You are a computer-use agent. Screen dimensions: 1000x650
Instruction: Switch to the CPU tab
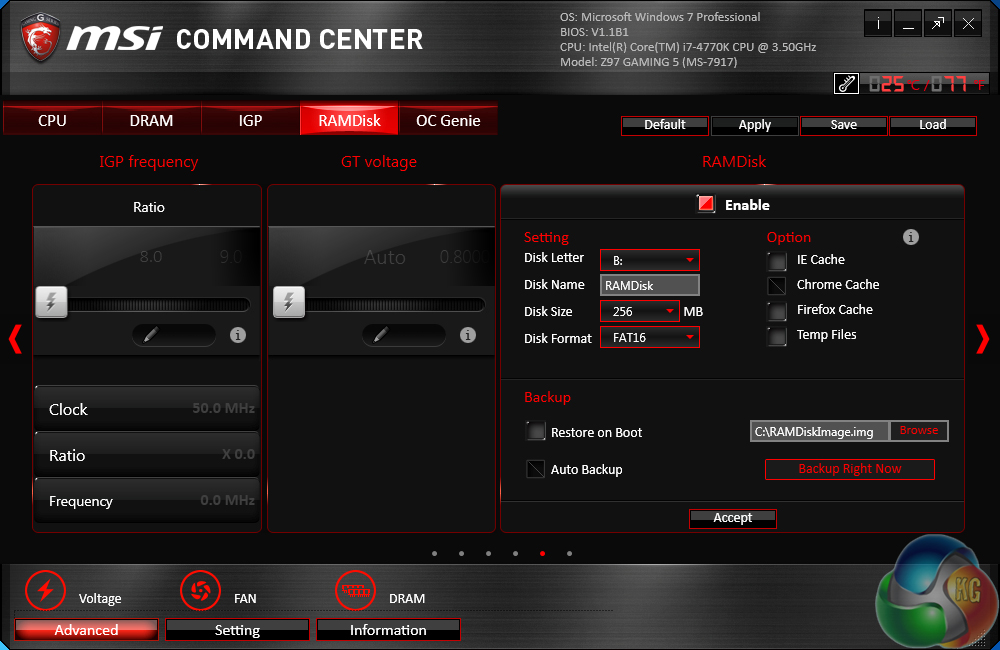point(52,120)
